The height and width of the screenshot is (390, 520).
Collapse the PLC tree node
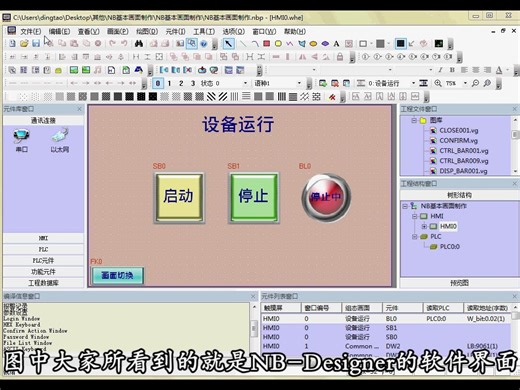[x=414, y=237]
